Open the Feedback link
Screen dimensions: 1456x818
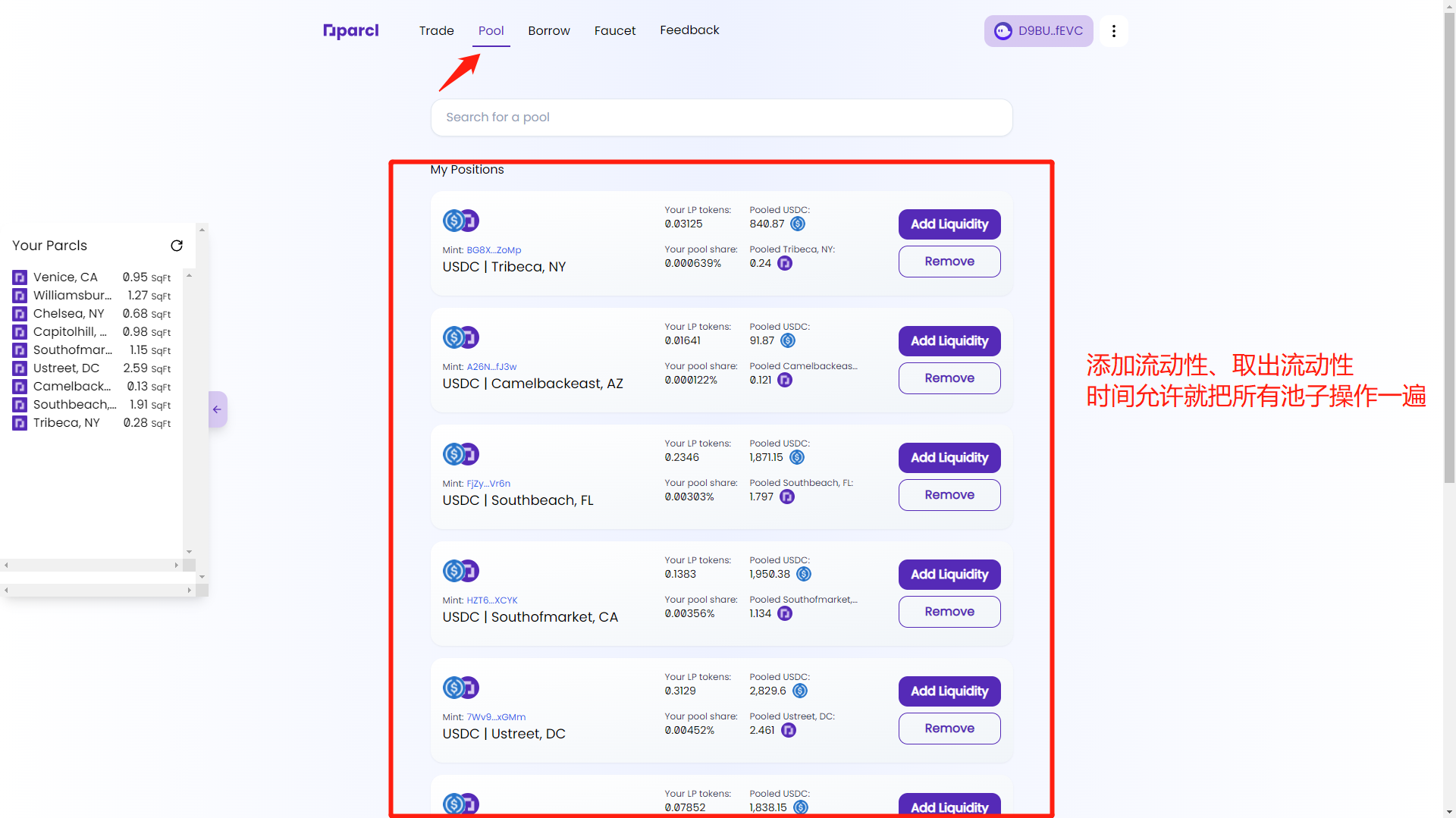[x=689, y=30]
